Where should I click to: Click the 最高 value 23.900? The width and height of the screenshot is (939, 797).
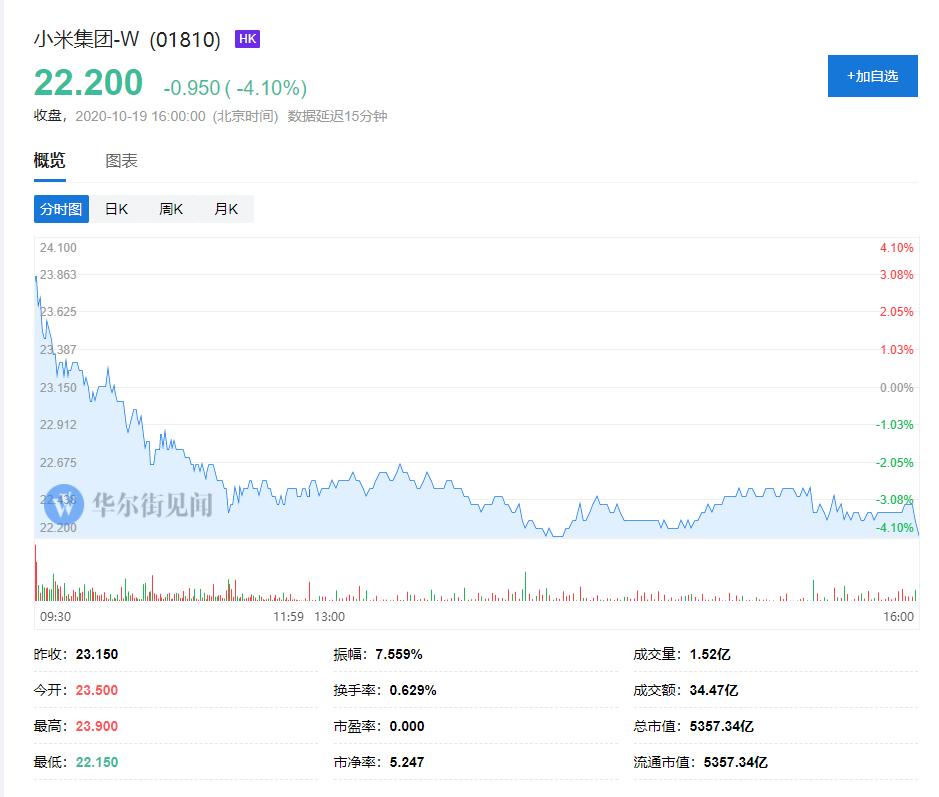pos(97,726)
